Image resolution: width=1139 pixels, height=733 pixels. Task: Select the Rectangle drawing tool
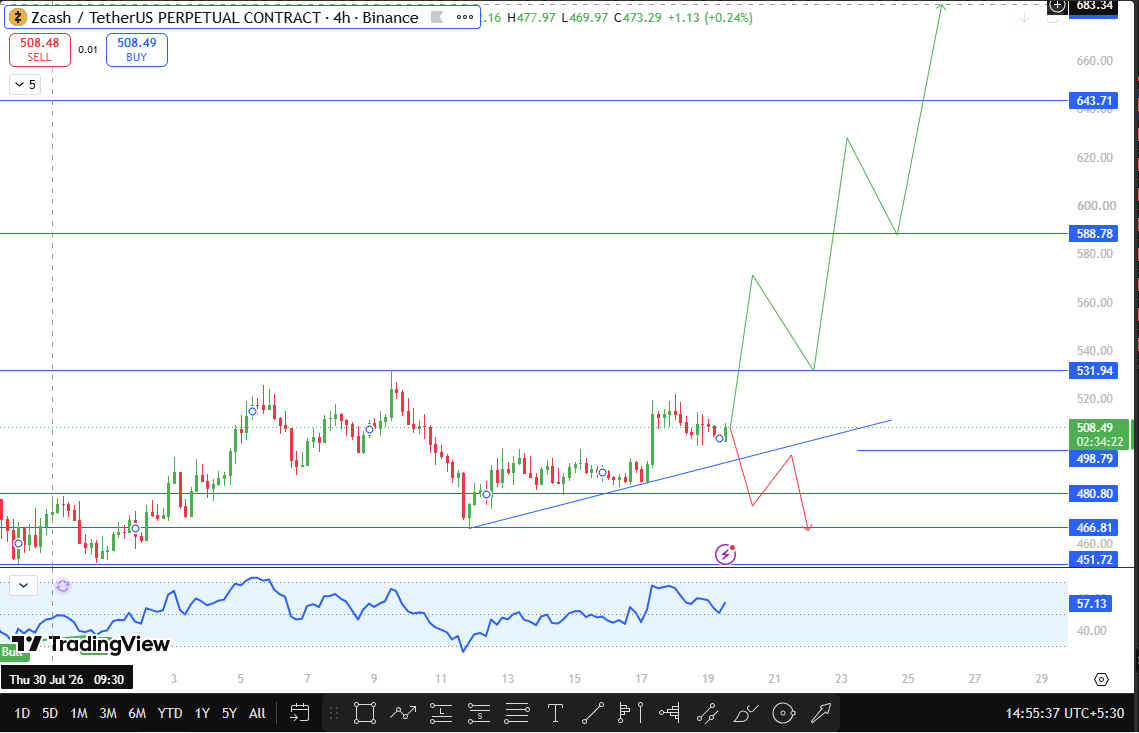click(x=365, y=713)
